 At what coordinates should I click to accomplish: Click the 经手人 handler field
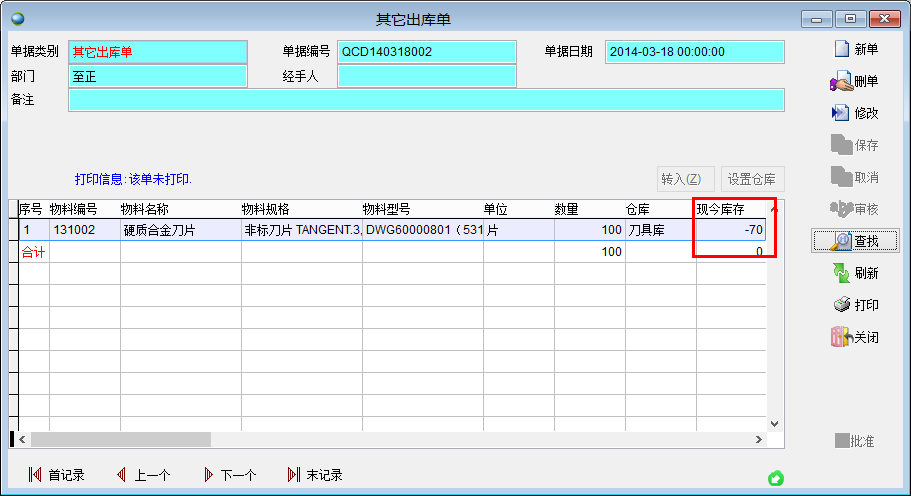coord(427,76)
